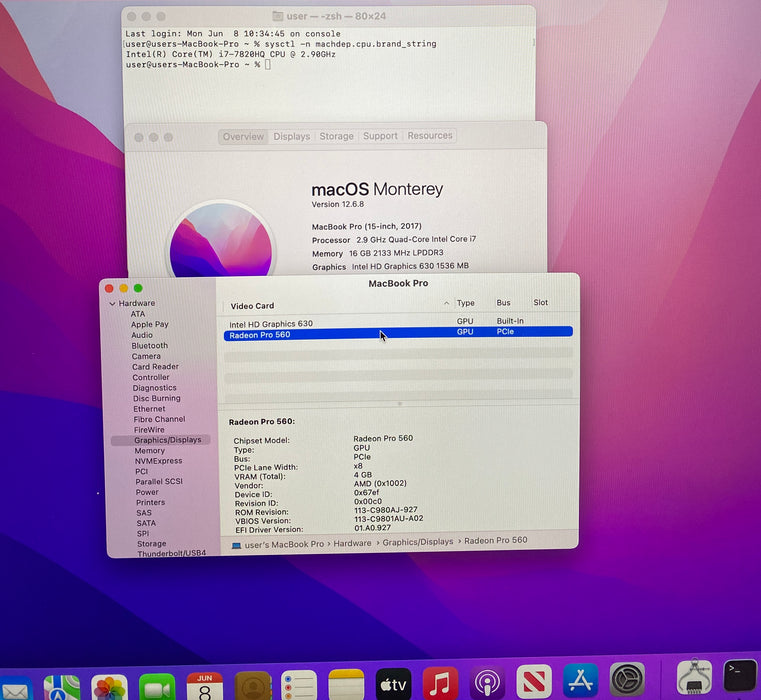
Task: Open the App Store in the Dock
Action: [580, 680]
